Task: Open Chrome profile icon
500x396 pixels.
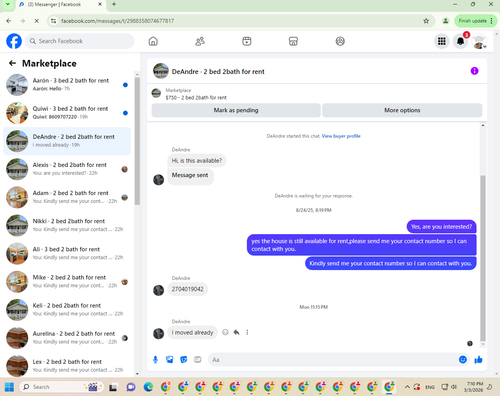Action: coord(445,21)
